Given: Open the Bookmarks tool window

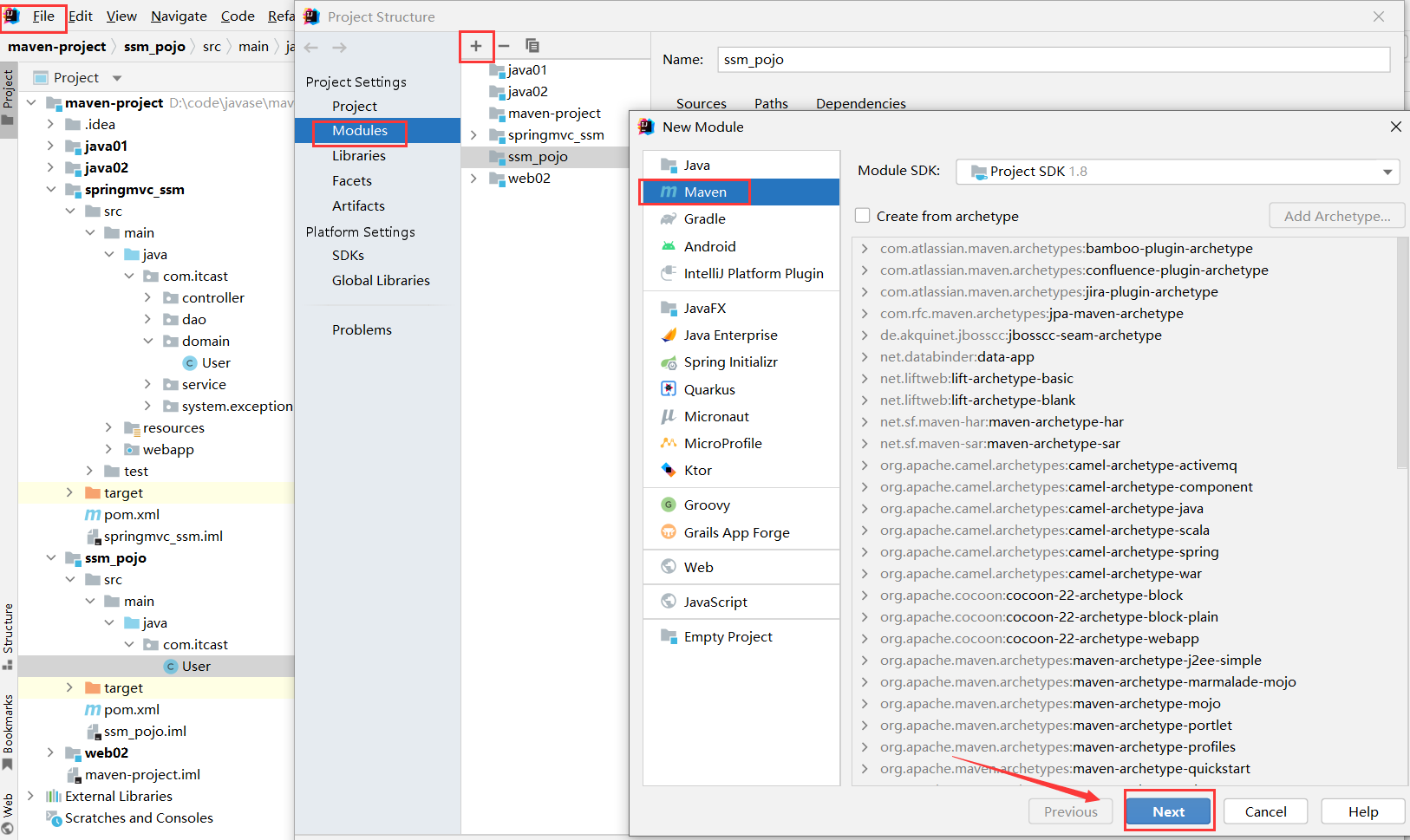Looking at the screenshot, I should (x=8, y=731).
